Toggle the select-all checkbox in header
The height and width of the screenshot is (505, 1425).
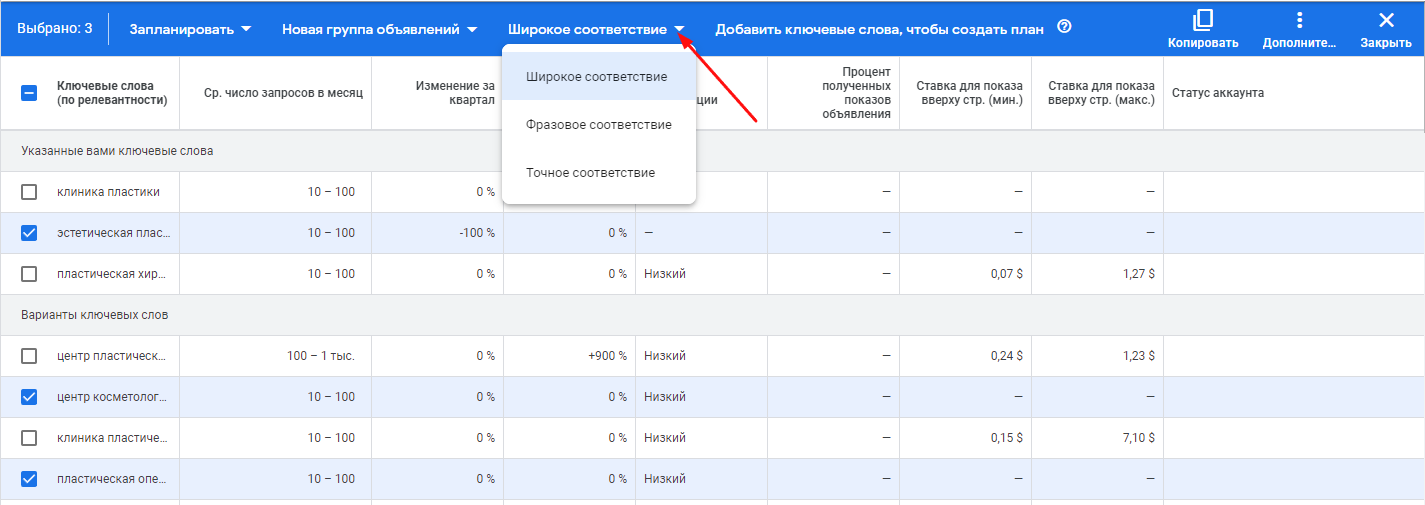(x=29, y=93)
